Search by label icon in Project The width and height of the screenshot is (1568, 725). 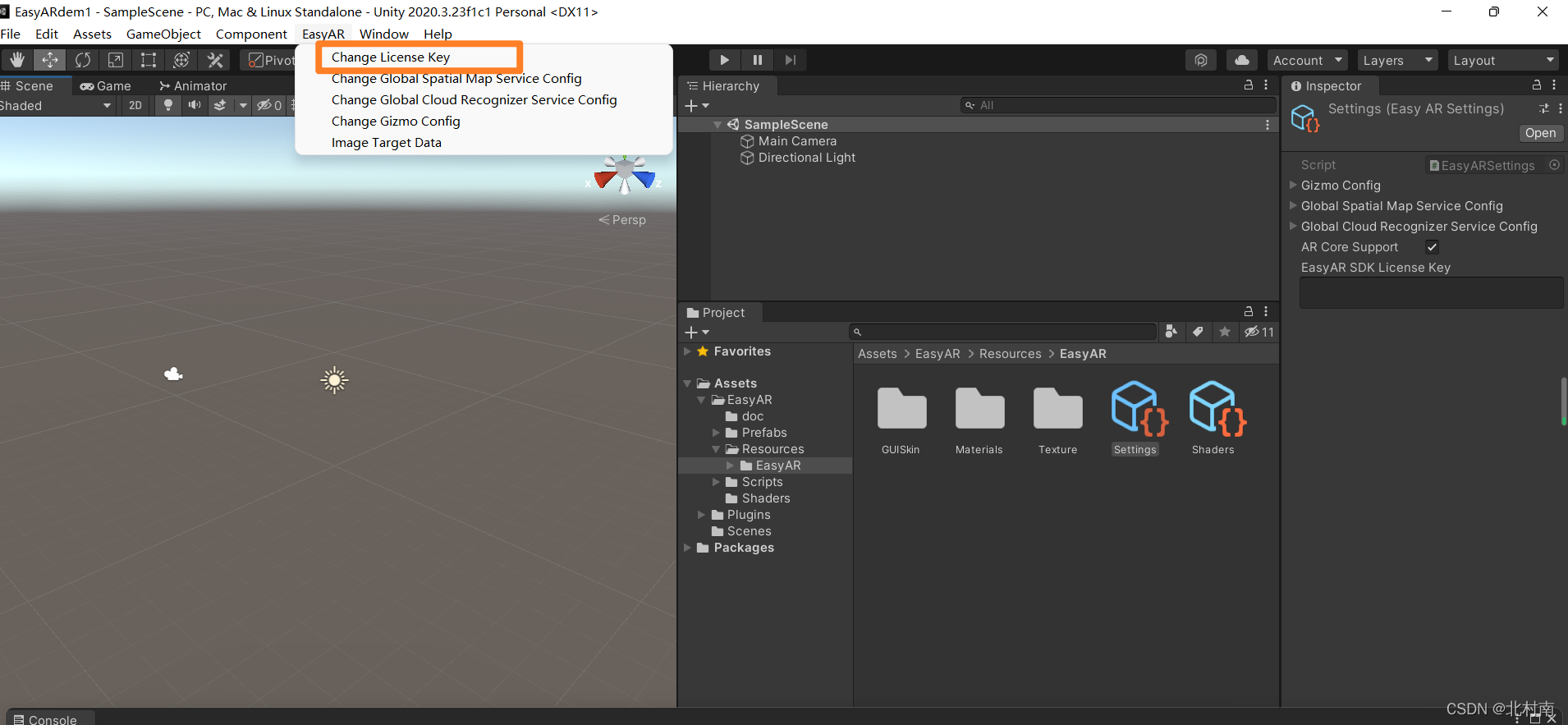point(1198,332)
